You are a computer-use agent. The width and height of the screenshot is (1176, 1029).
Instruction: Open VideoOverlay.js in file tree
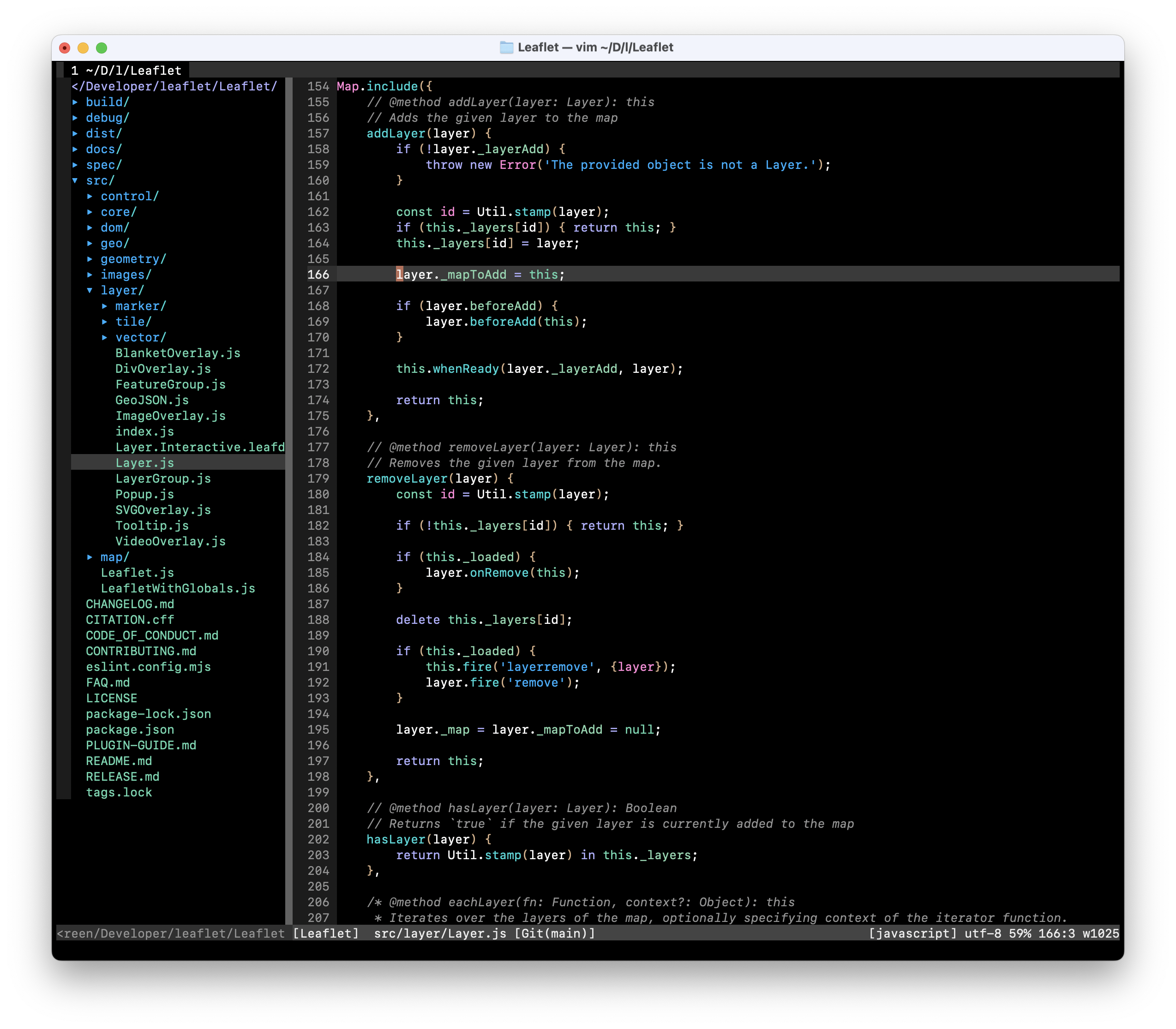coord(171,541)
